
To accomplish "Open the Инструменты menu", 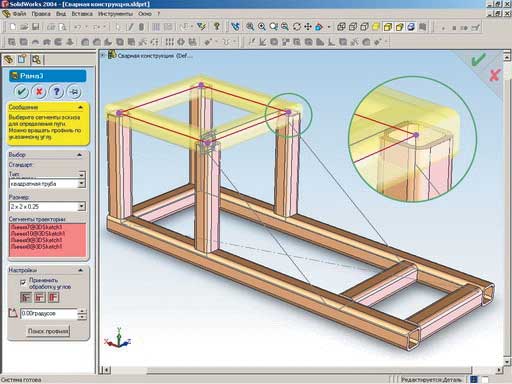I will [x=115, y=14].
